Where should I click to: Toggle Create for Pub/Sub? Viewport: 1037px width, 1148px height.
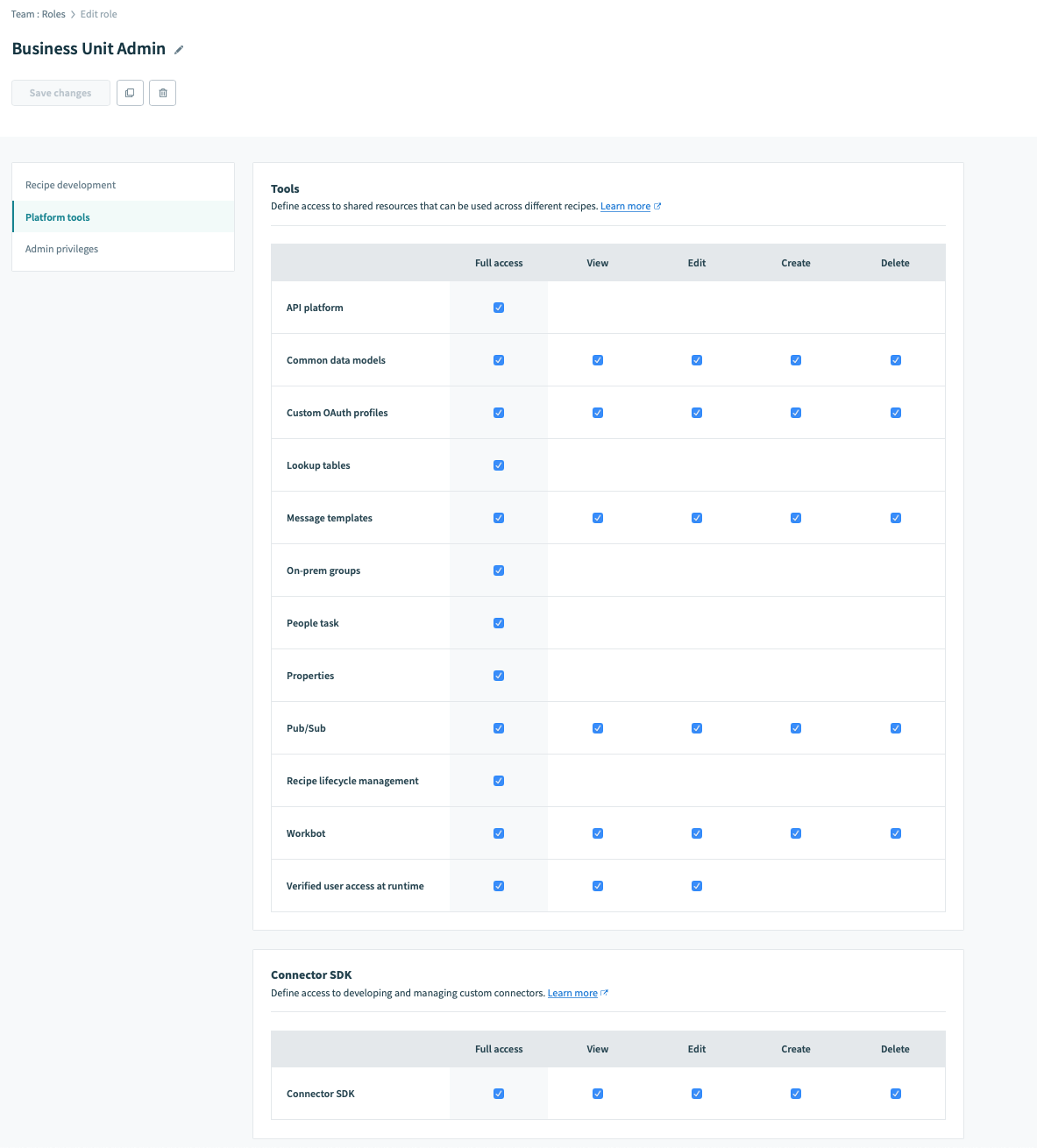(x=796, y=728)
